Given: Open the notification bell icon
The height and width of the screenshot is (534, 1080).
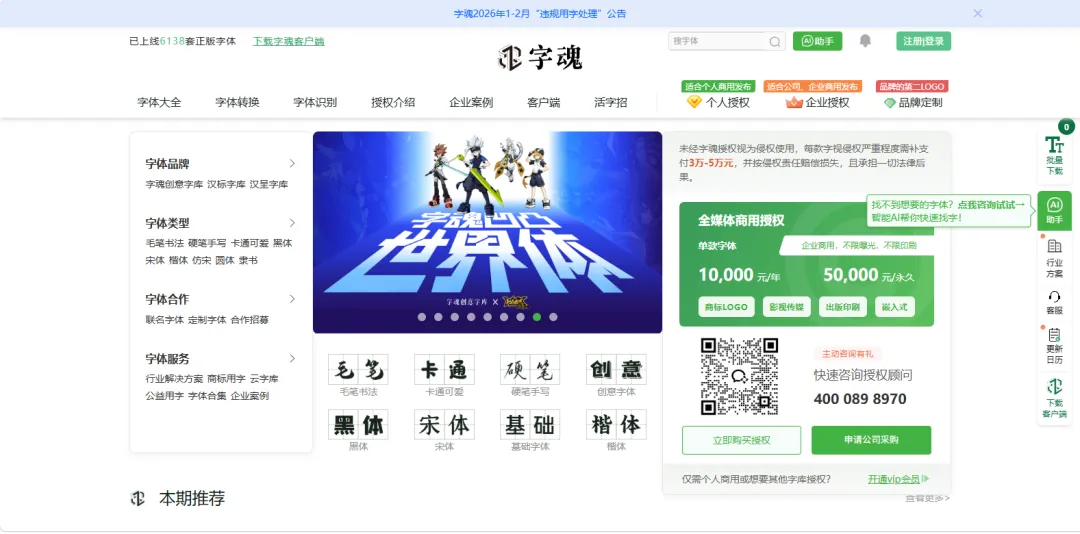Looking at the screenshot, I should 865,41.
